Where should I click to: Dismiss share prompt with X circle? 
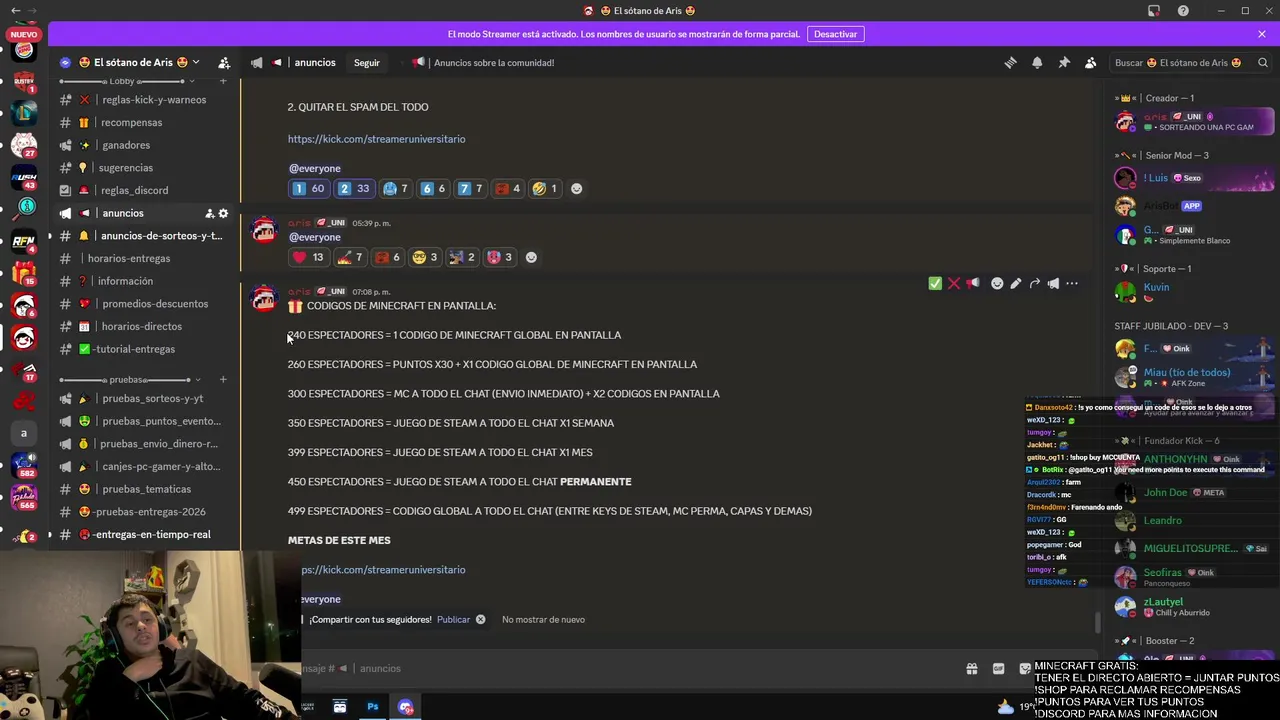(480, 620)
